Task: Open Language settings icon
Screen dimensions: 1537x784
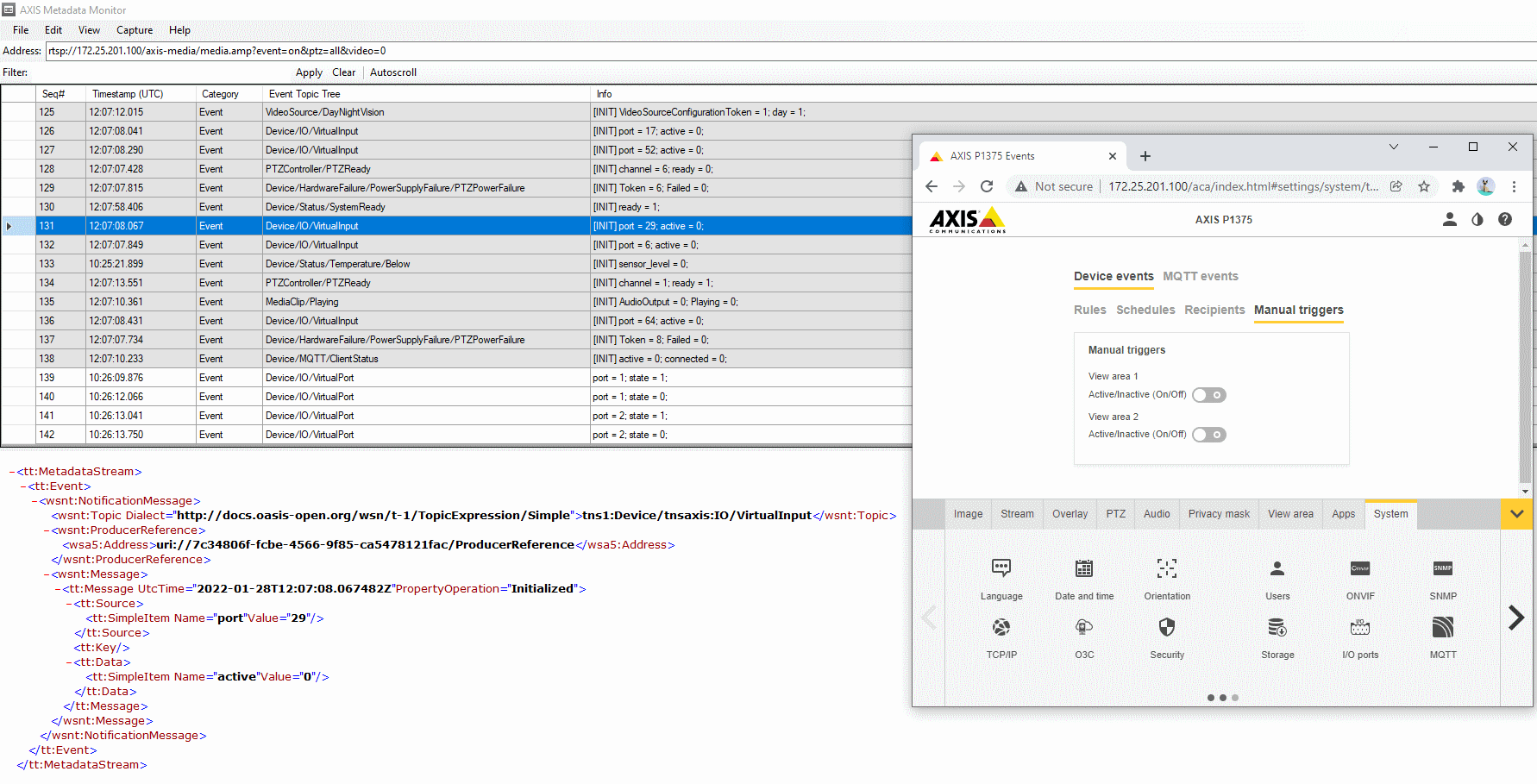Action: pyautogui.click(x=1001, y=568)
